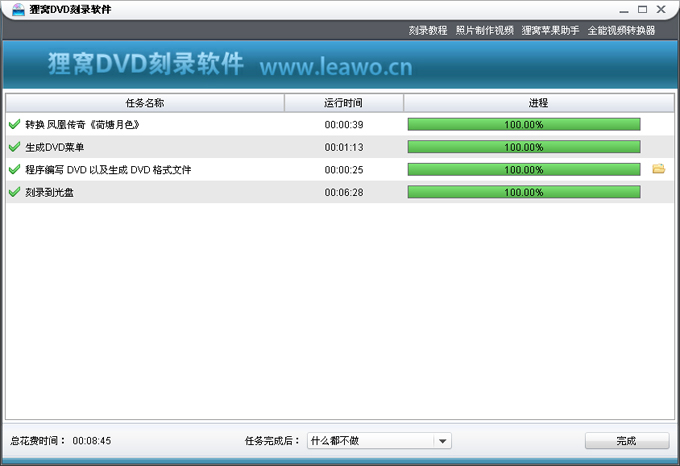Image resolution: width=680 pixels, height=466 pixels.
Task: Click the checkmark beside 程序编写 DVD task
Action: coord(14,169)
